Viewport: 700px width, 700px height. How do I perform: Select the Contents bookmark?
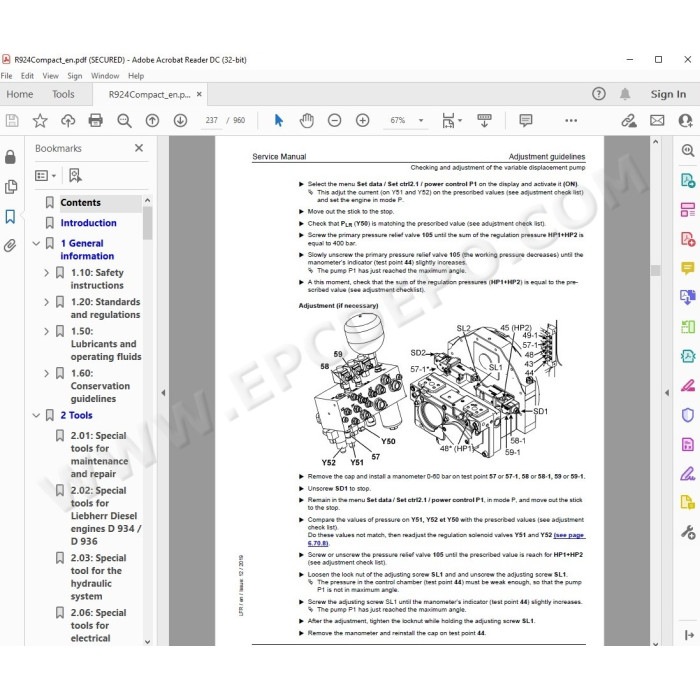(x=80, y=202)
